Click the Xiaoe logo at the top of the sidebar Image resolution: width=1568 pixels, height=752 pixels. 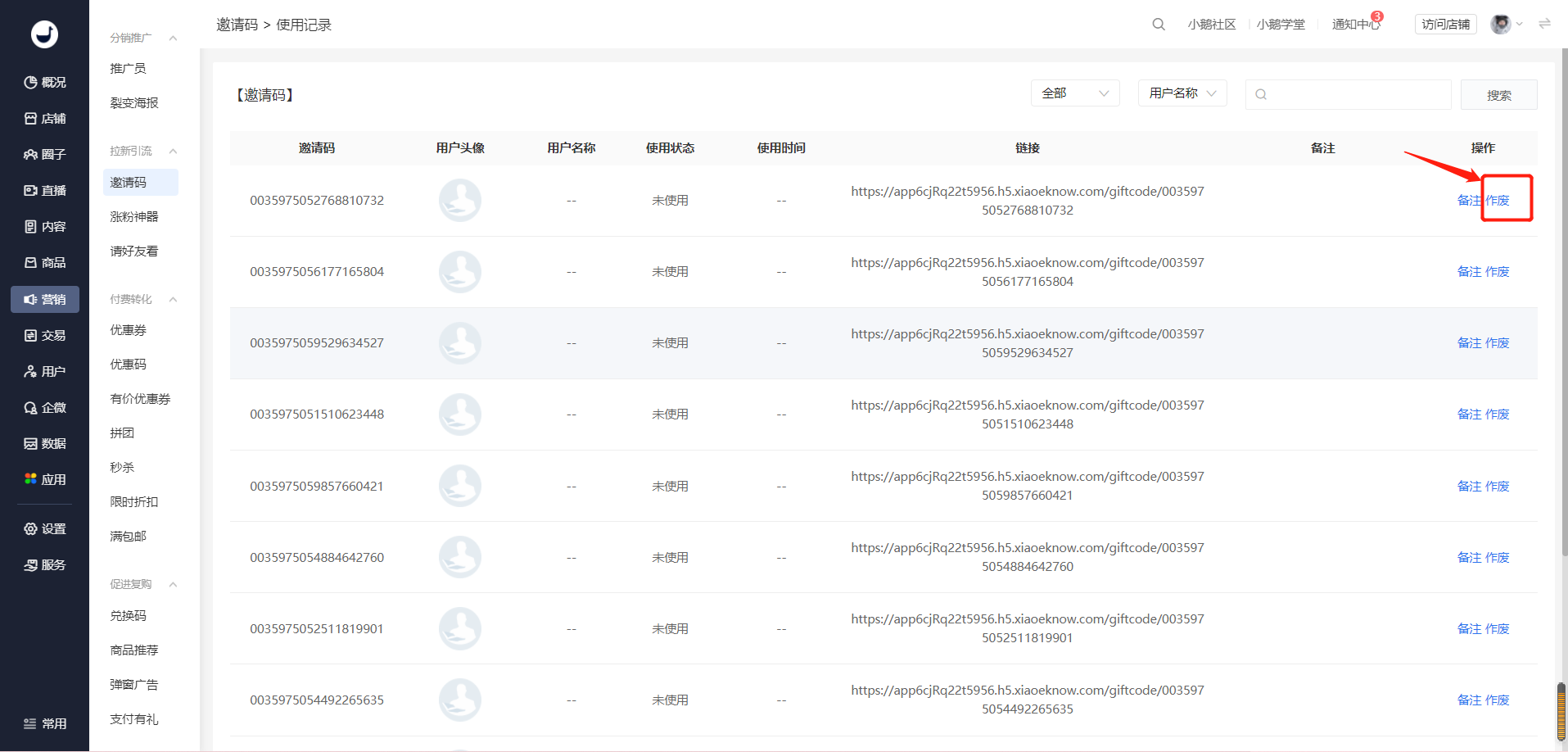click(44, 34)
